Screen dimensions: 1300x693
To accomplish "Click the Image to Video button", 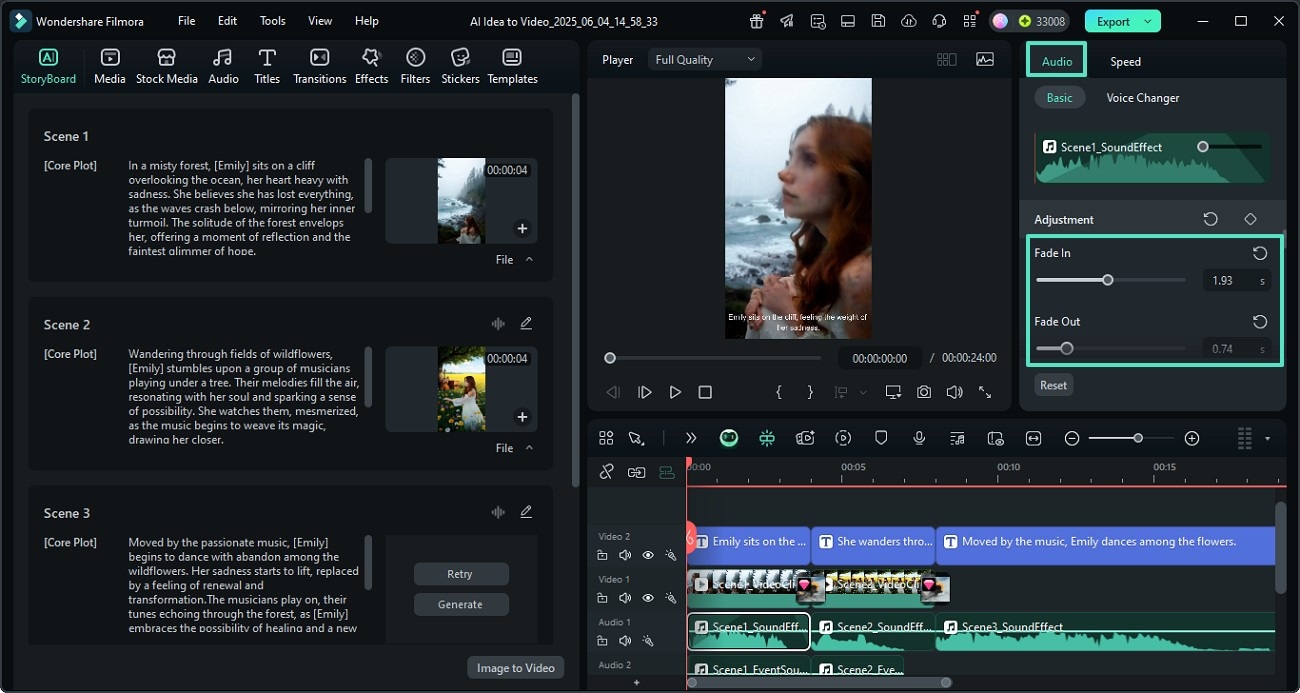I will (515, 668).
